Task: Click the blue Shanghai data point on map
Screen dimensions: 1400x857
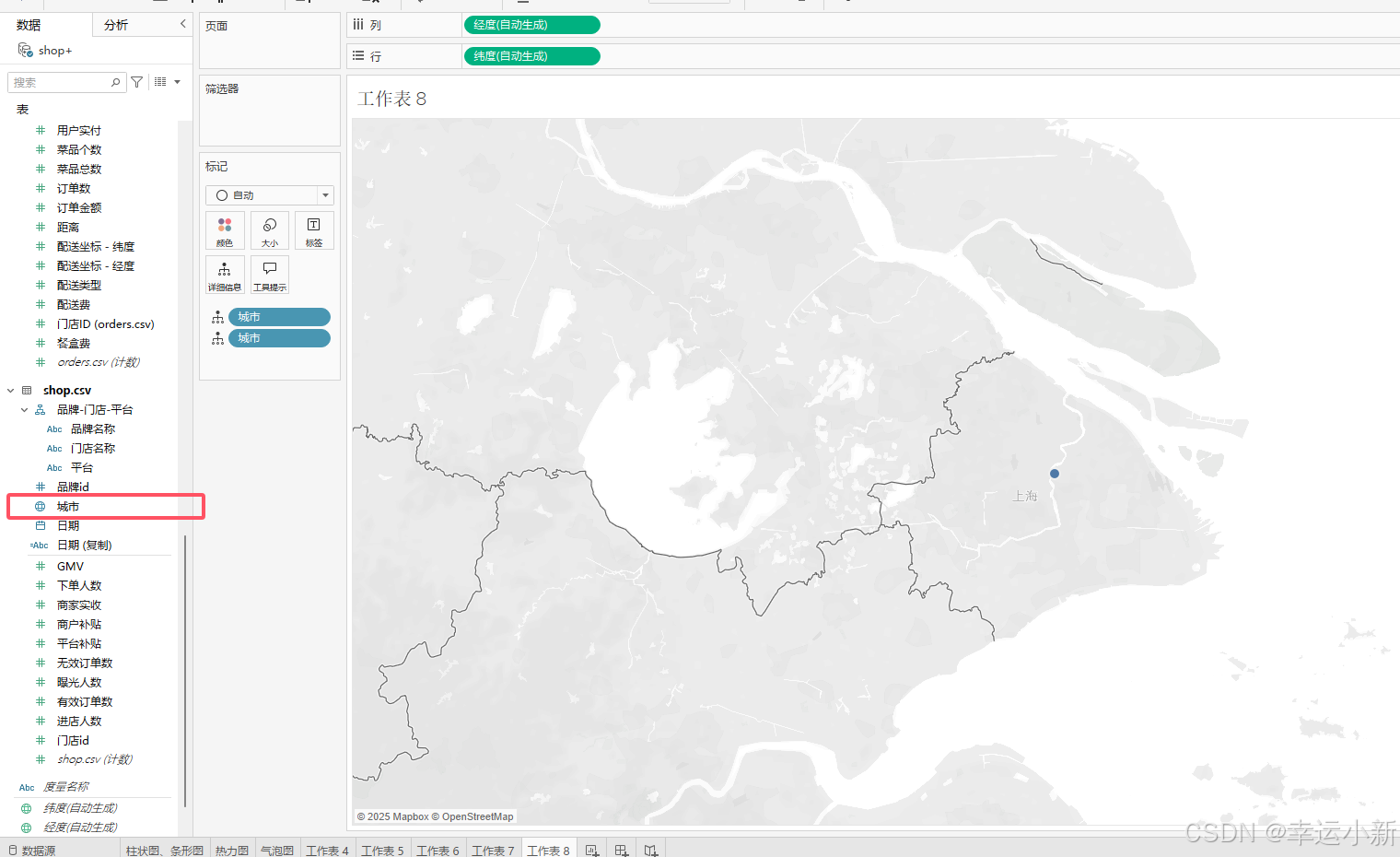Action: [x=1055, y=474]
